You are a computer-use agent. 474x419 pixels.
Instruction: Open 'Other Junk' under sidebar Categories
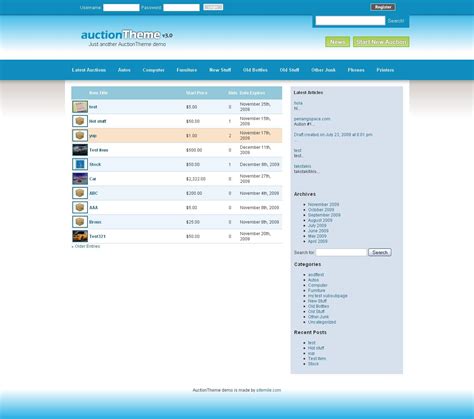pyautogui.click(x=318, y=317)
